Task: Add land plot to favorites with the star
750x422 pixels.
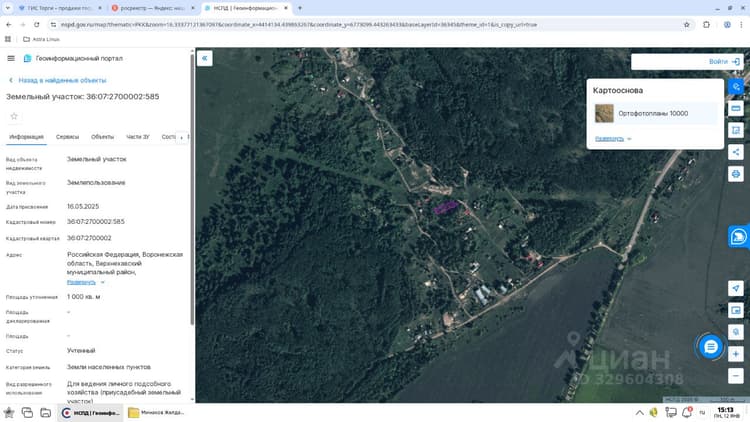Action: pos(14,116)
